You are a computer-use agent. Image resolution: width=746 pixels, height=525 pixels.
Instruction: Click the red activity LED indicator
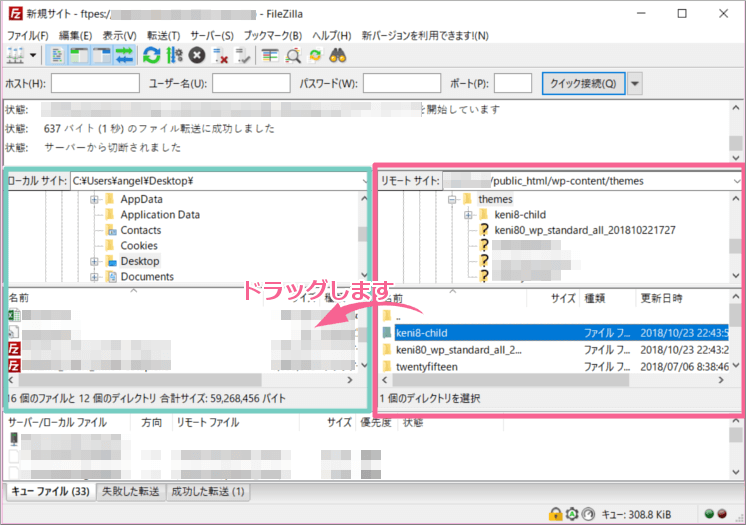[x=722, y=514]
